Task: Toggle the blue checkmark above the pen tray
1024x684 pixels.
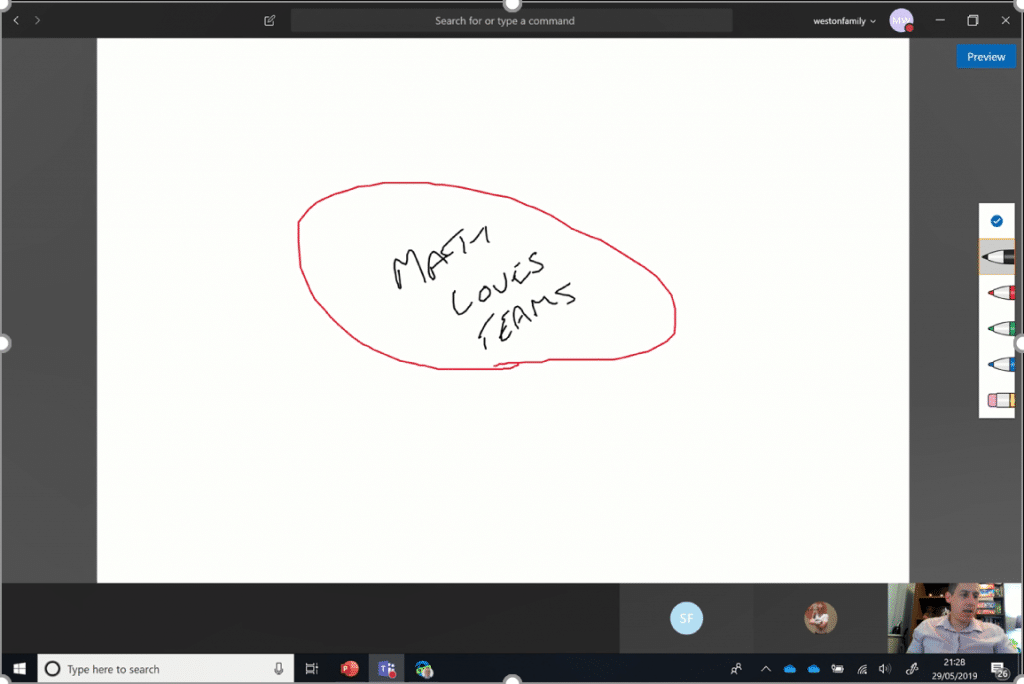Action: [997, 220]
